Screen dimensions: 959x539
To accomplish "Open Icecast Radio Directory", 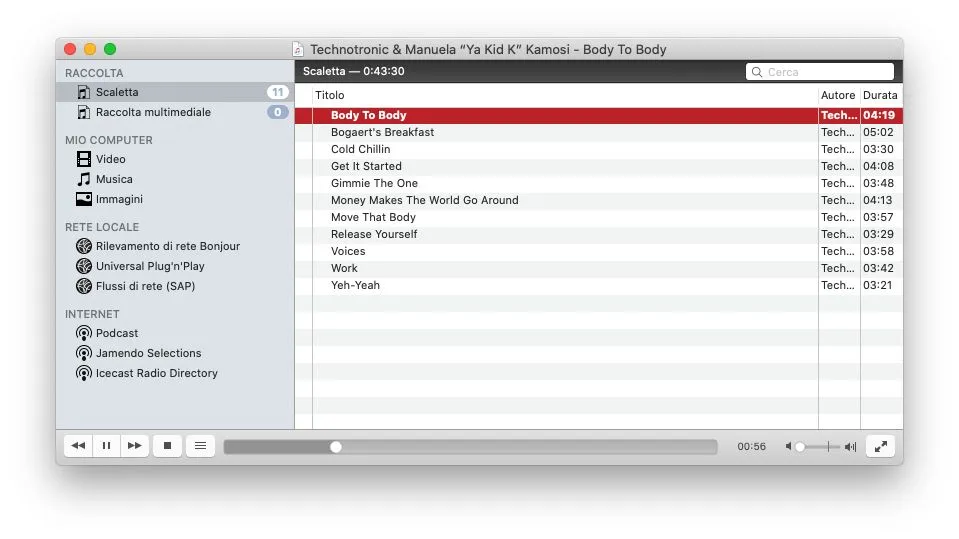I will pyautogui.click(x=175, y=373).
